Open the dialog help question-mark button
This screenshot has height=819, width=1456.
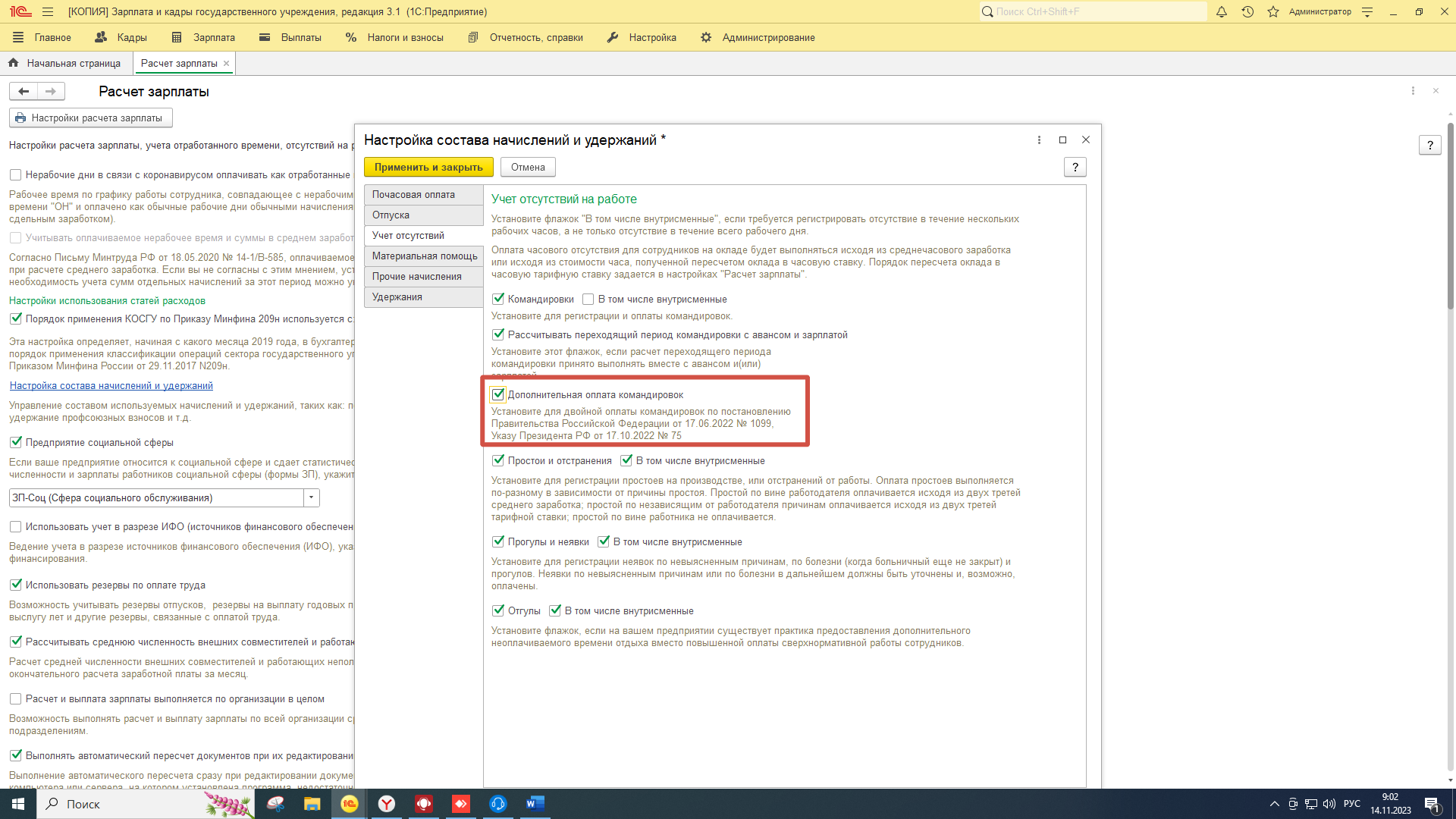click(1075, 168)
